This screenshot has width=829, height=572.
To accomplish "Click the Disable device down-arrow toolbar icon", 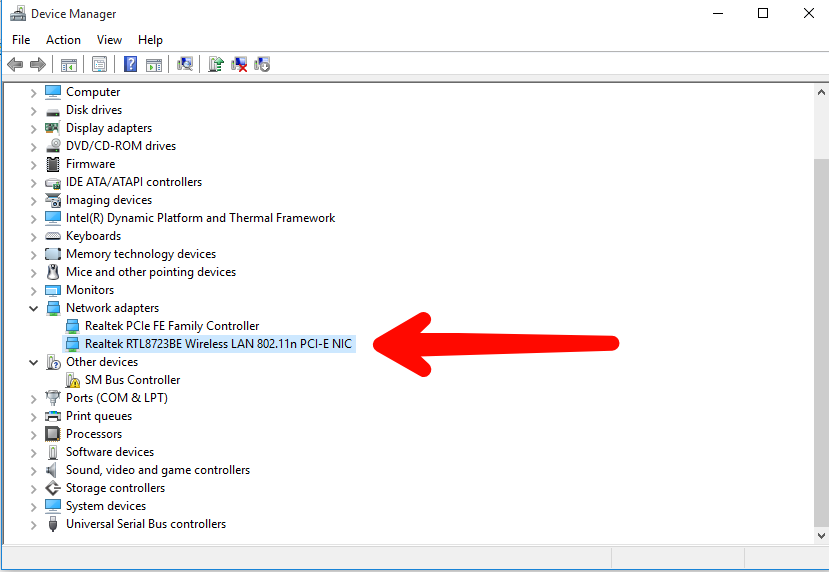I will [x=262, y=64].
